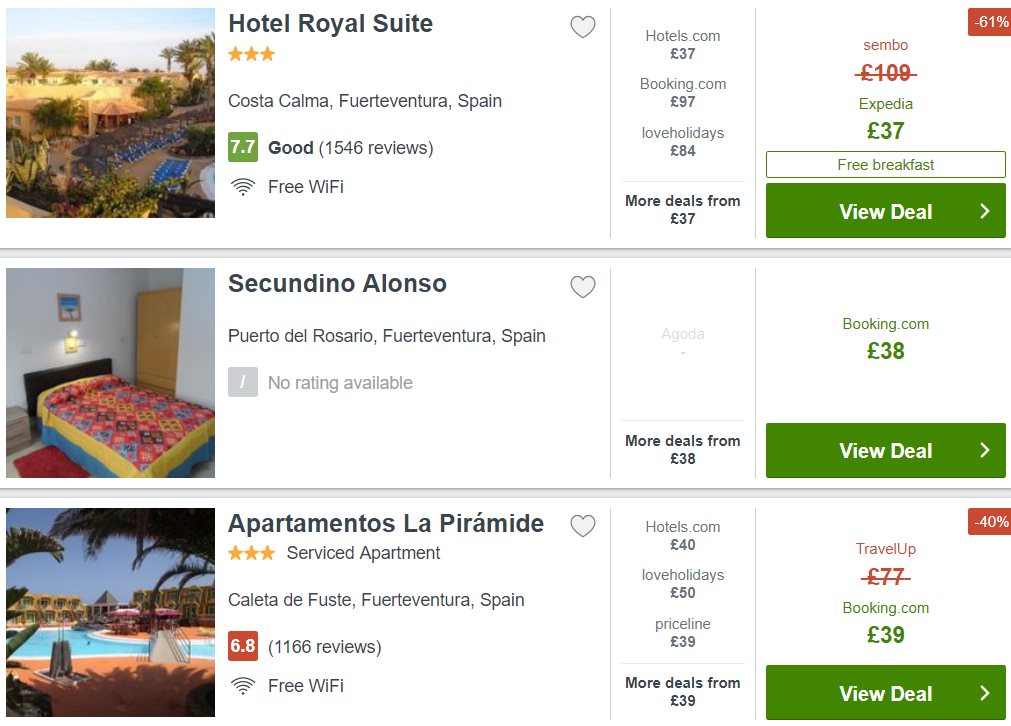The width and height of the screenshot is (1011, 726).
Task: Click the 7.7 rating badge
Action: [x=243, y=147]
